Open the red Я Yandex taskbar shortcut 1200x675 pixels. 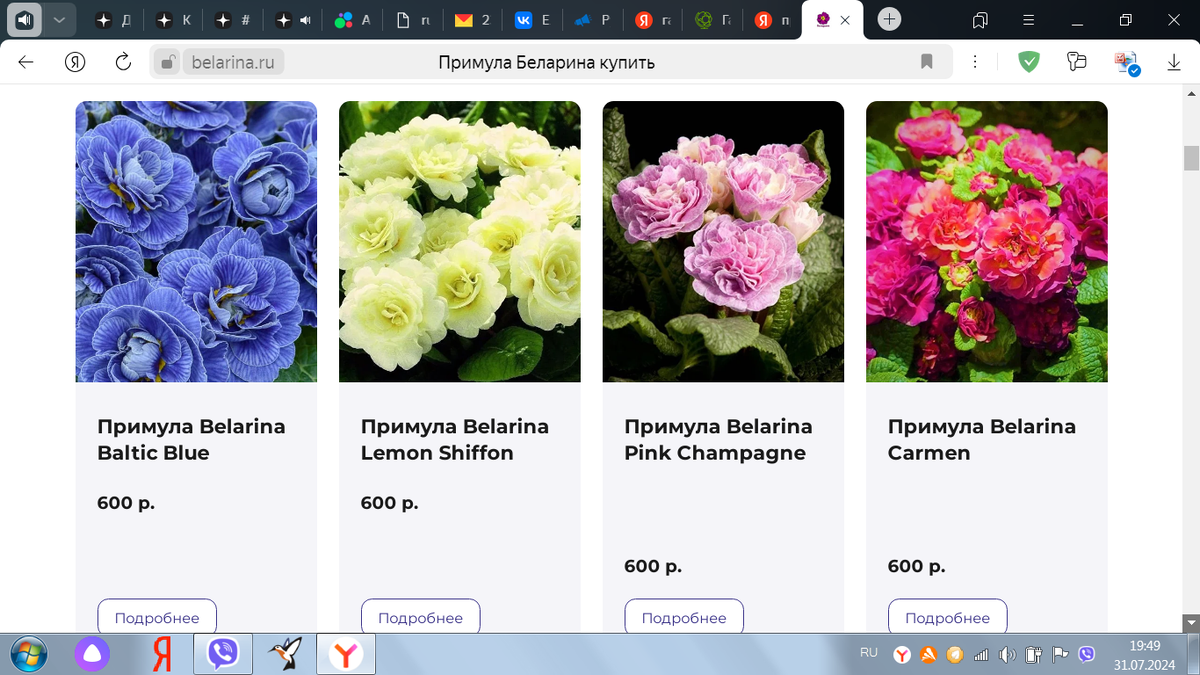coord(162,655)
